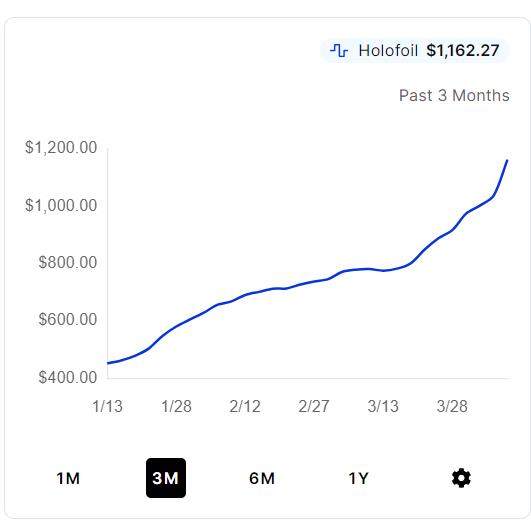Select the 1M time range
This screenshot has height=529, width=531.
[x=68, y=478]
